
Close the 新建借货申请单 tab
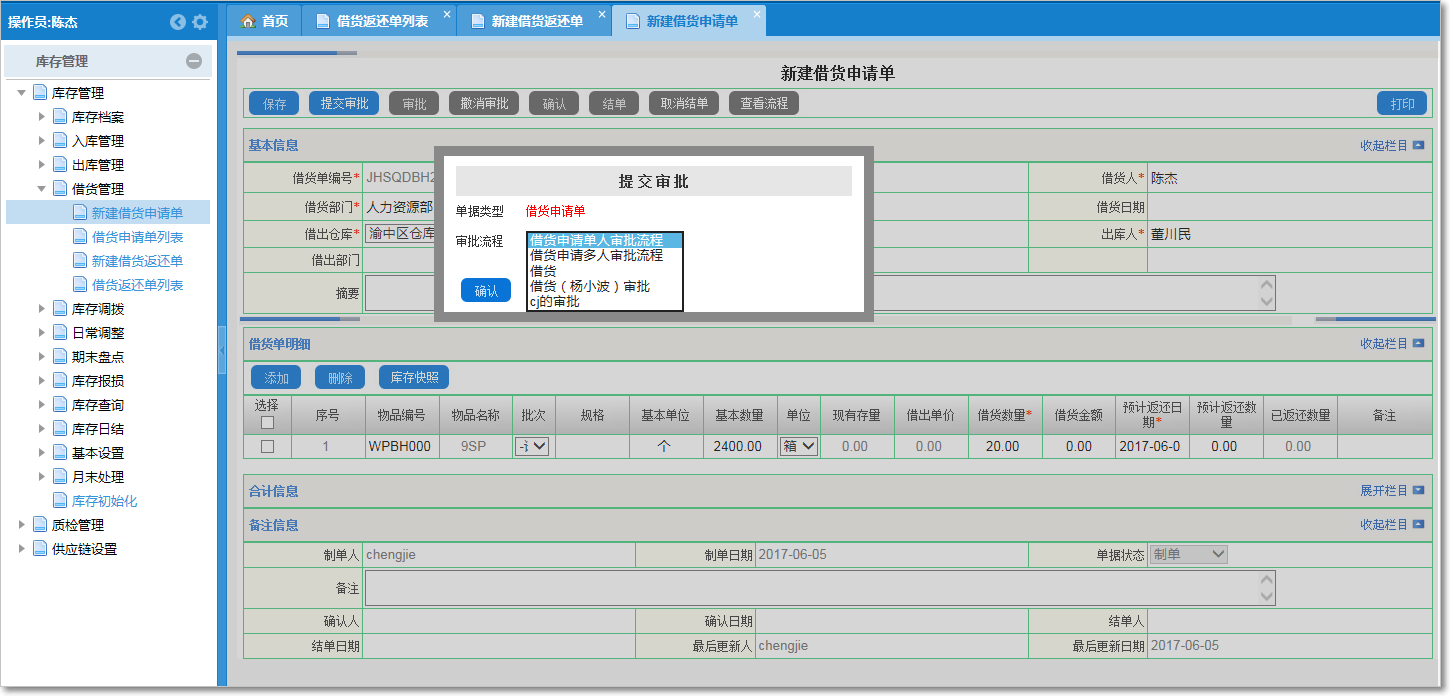tap(757, 14)
